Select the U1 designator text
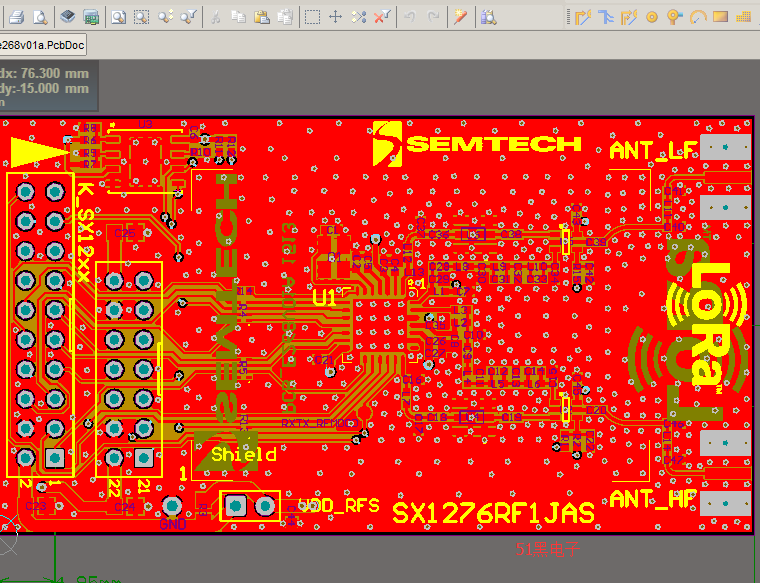 point(324,298)
